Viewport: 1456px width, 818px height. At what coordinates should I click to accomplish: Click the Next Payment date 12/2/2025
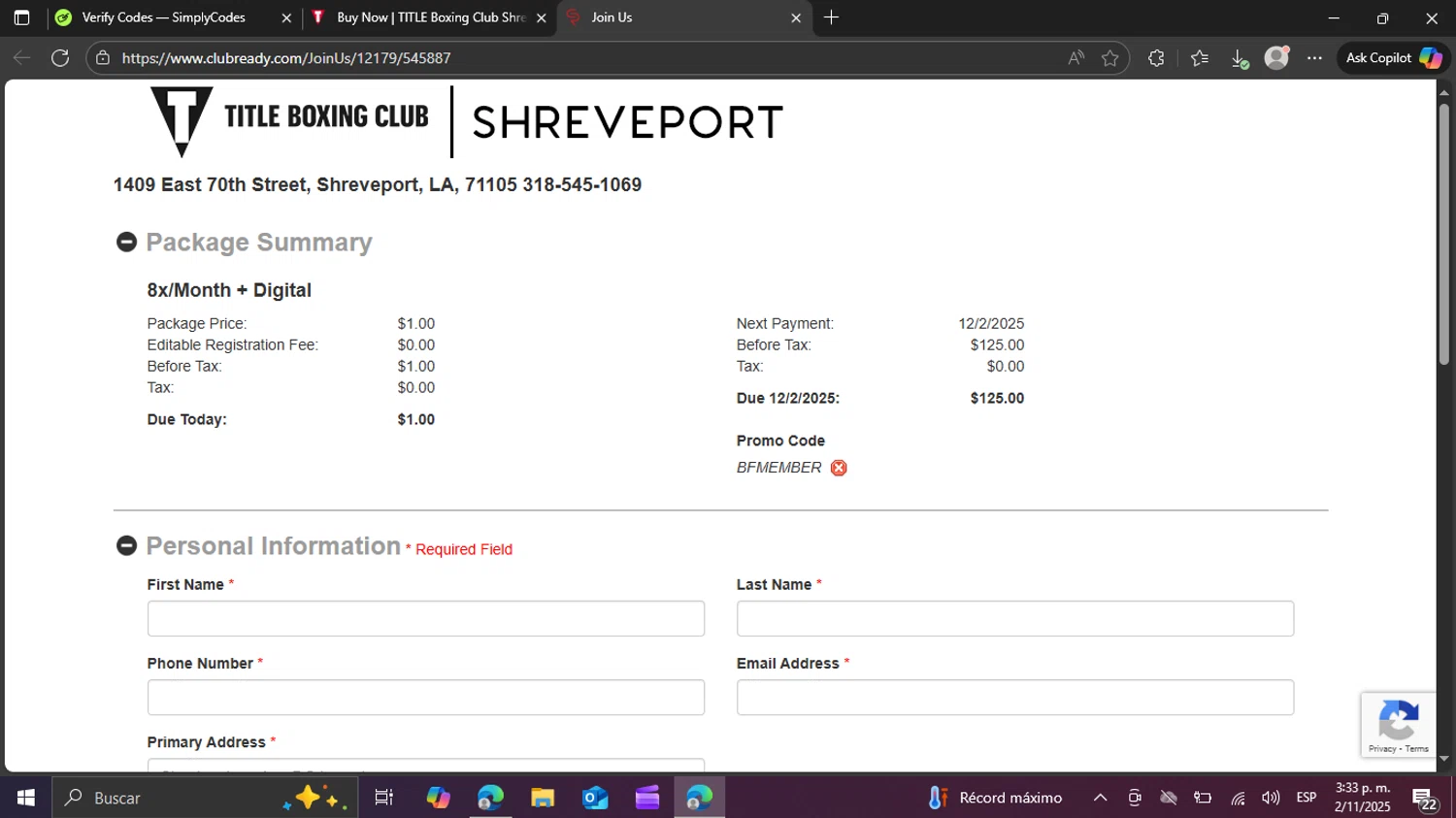click(991, 323)
